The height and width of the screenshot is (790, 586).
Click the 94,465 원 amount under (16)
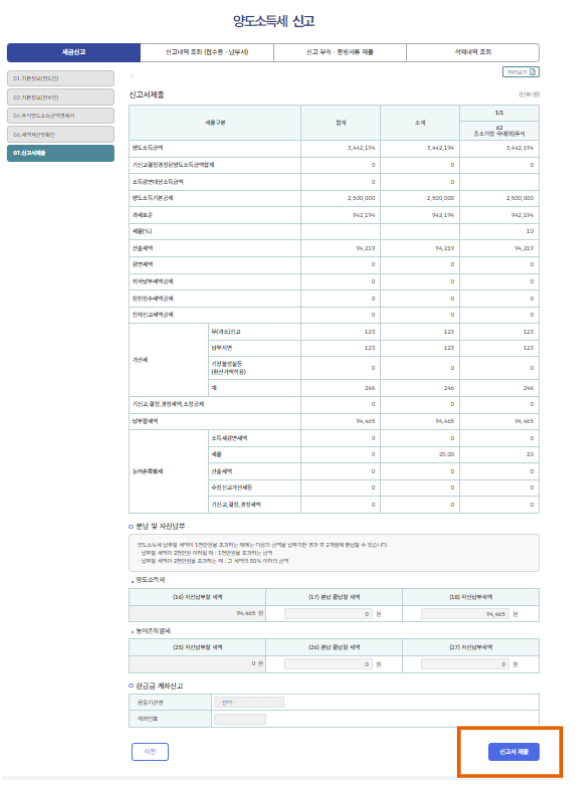250,614
